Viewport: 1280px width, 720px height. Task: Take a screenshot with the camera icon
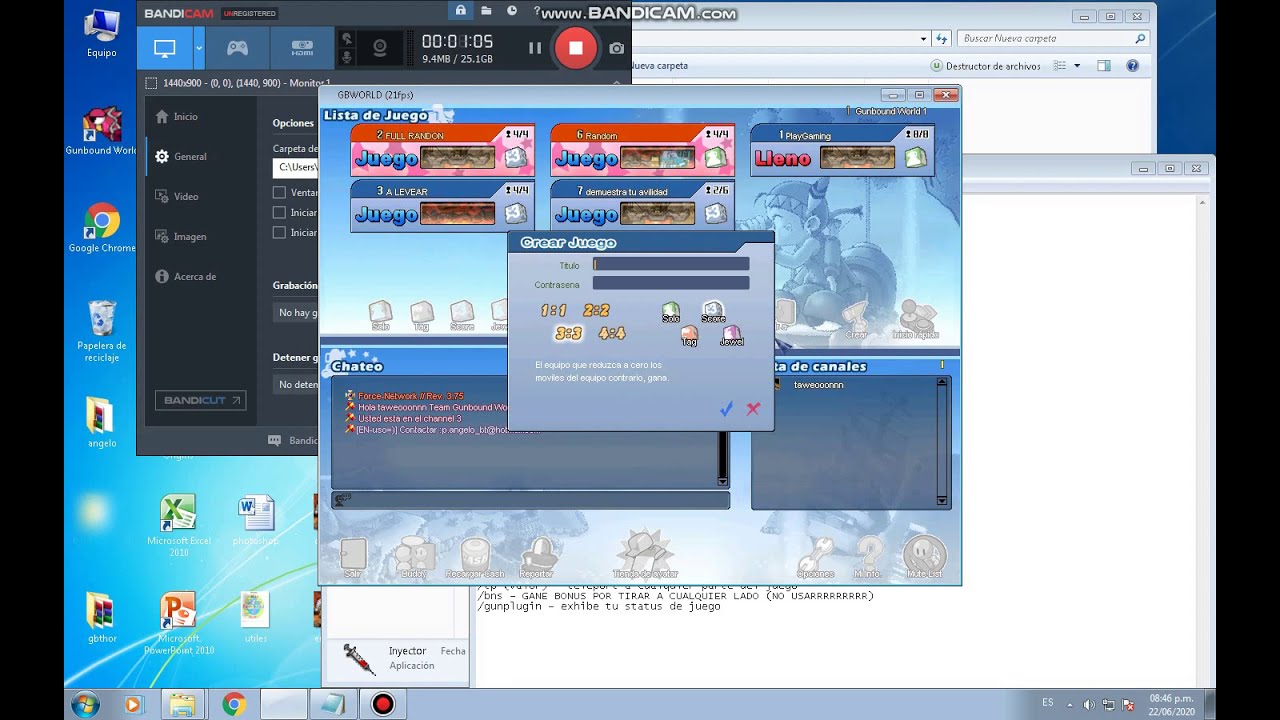pyautogui.click(x=616, y=48)
